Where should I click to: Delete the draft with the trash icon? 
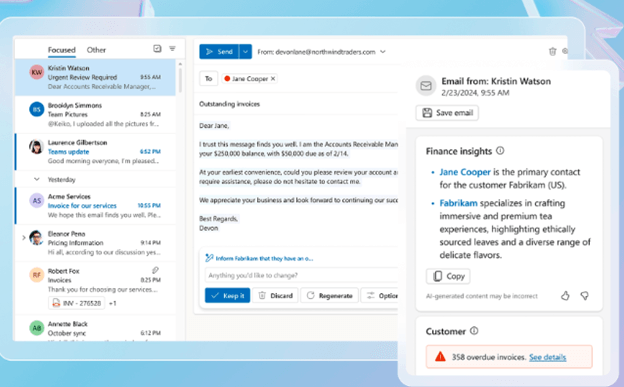(x=552, y=51)
